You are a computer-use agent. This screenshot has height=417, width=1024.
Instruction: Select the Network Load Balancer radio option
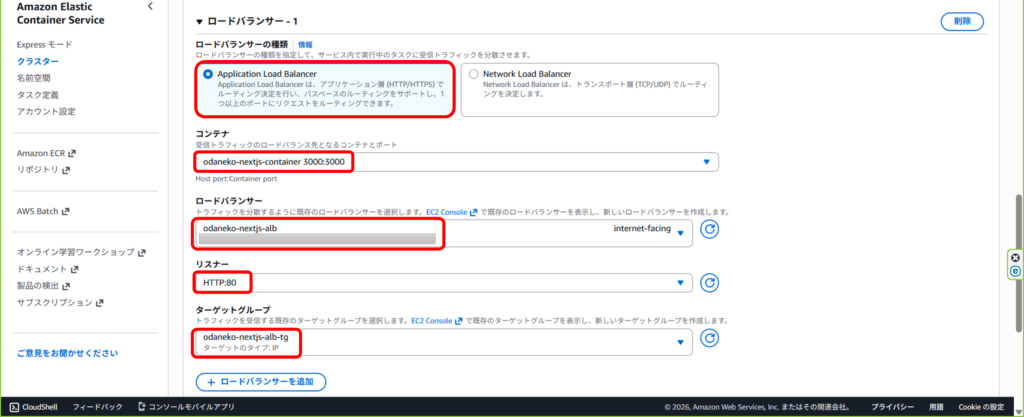pyautogui.click(x=473, y=74)
